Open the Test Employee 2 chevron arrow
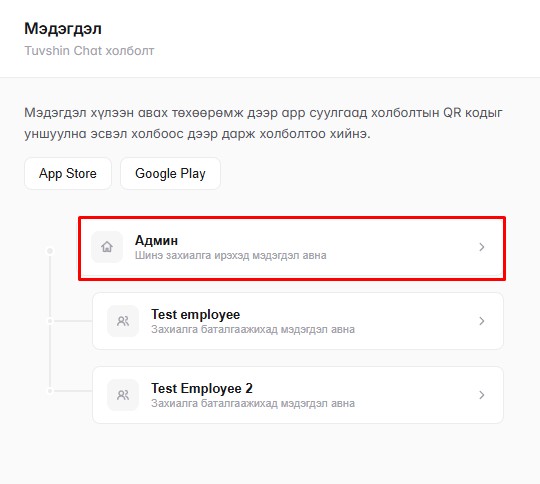Viewport: 540px width, 484px height. coord(482,395)
